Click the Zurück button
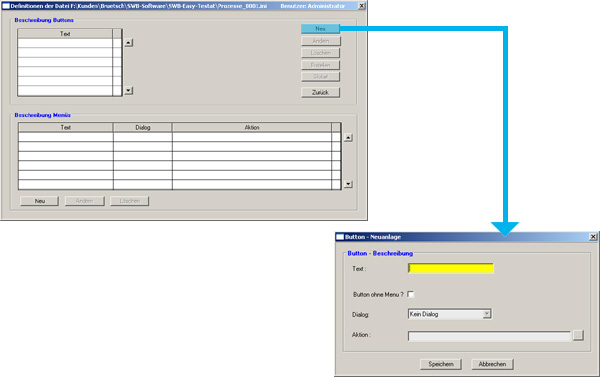 click(320, 92)
